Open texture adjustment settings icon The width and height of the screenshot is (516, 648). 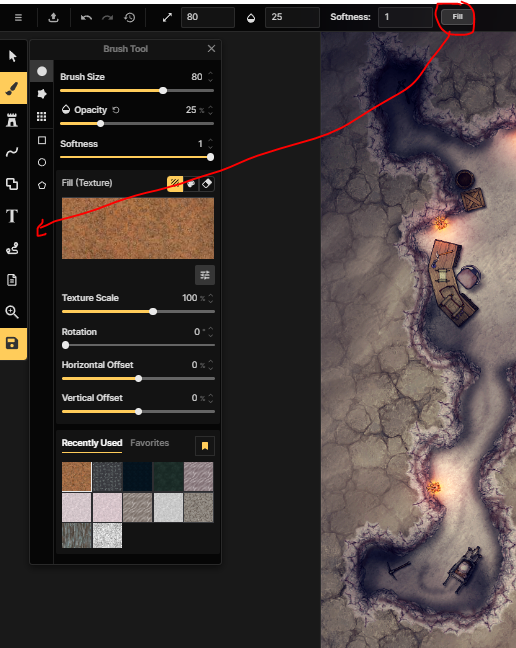(205, 275)
